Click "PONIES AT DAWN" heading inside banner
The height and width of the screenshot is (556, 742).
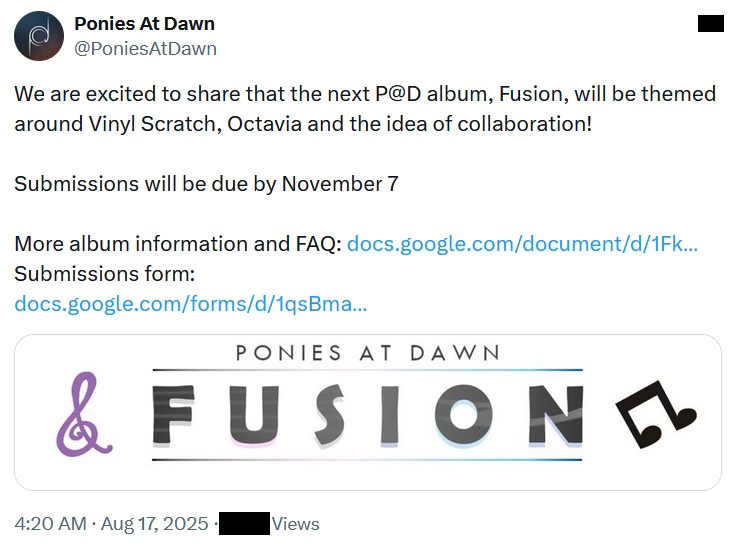[368, 352]
